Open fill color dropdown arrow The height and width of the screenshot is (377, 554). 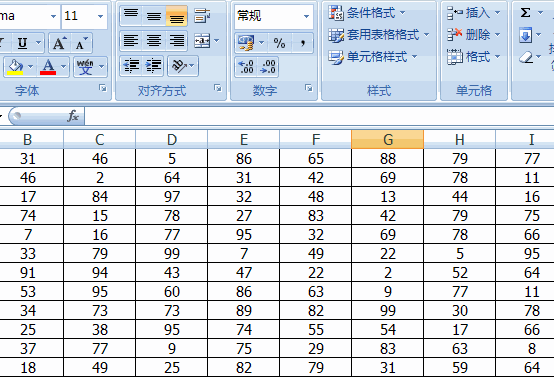(x=31, y=66)
